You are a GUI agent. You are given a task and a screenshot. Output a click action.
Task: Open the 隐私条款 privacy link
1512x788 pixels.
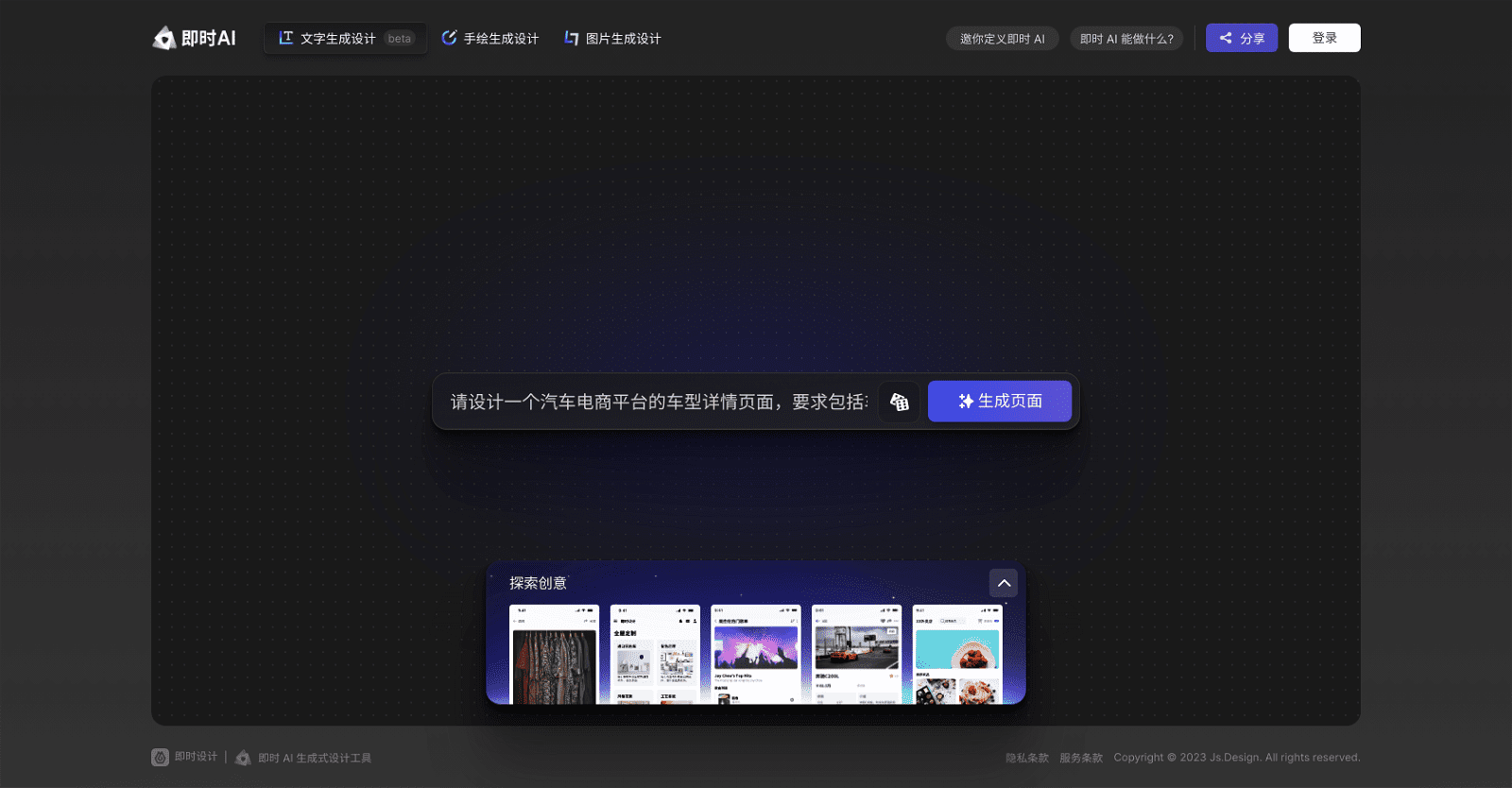point(1027,758)
